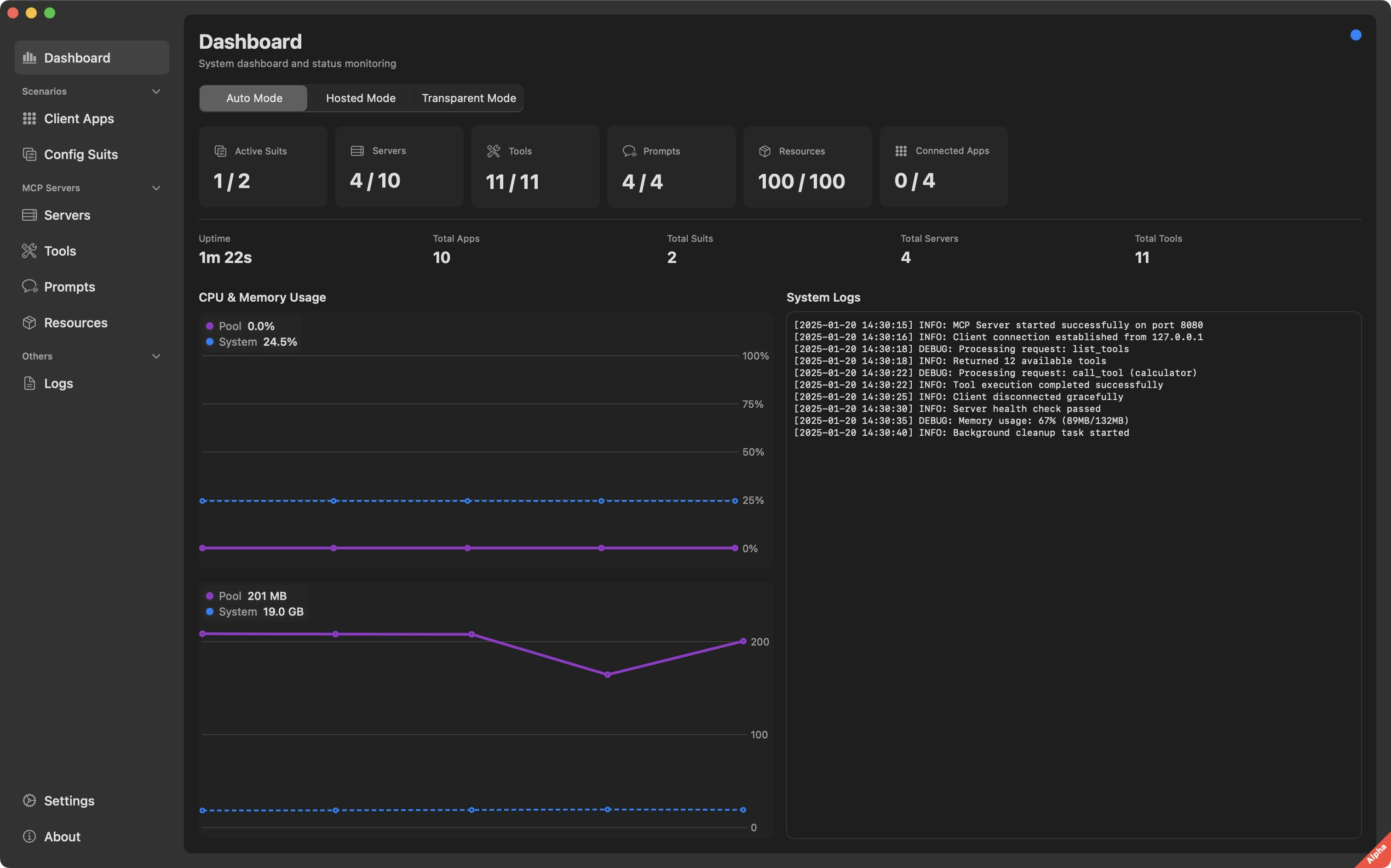The image size is (1391, 868).
Task: Click the Settings gear icon
Action: 29,800
